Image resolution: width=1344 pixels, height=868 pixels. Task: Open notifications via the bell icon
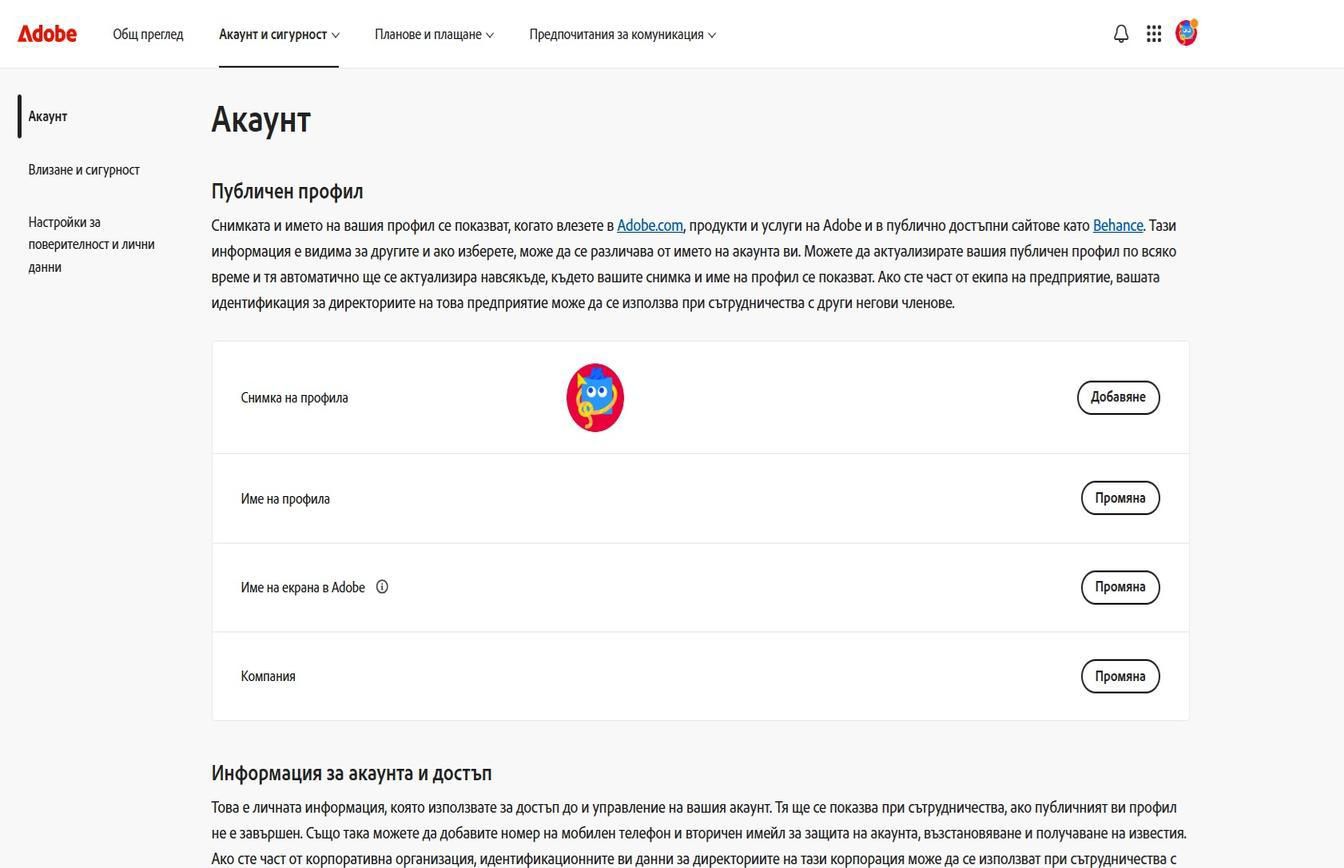tap(1120, 33)
